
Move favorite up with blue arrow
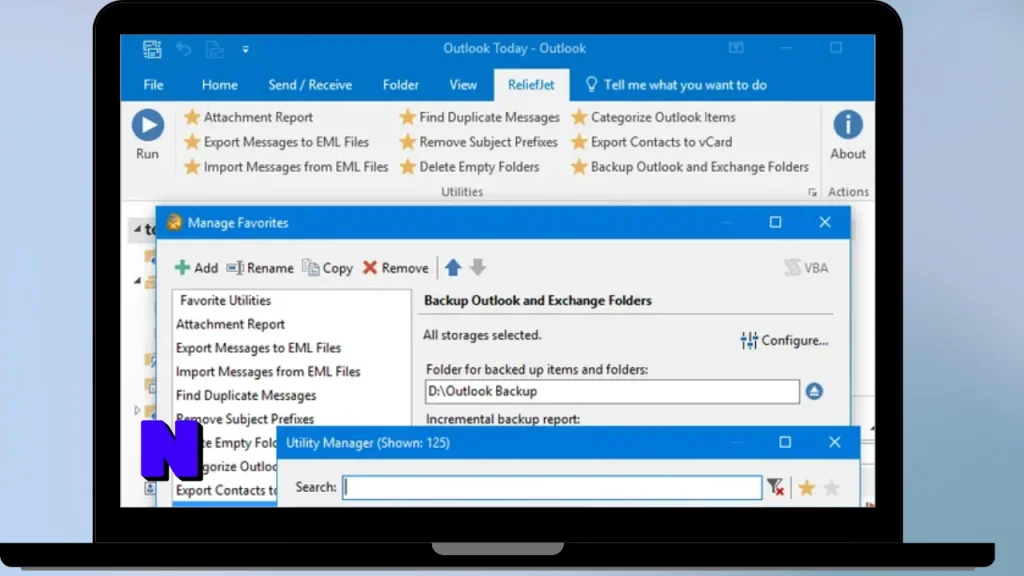click(x=453, y=267)
